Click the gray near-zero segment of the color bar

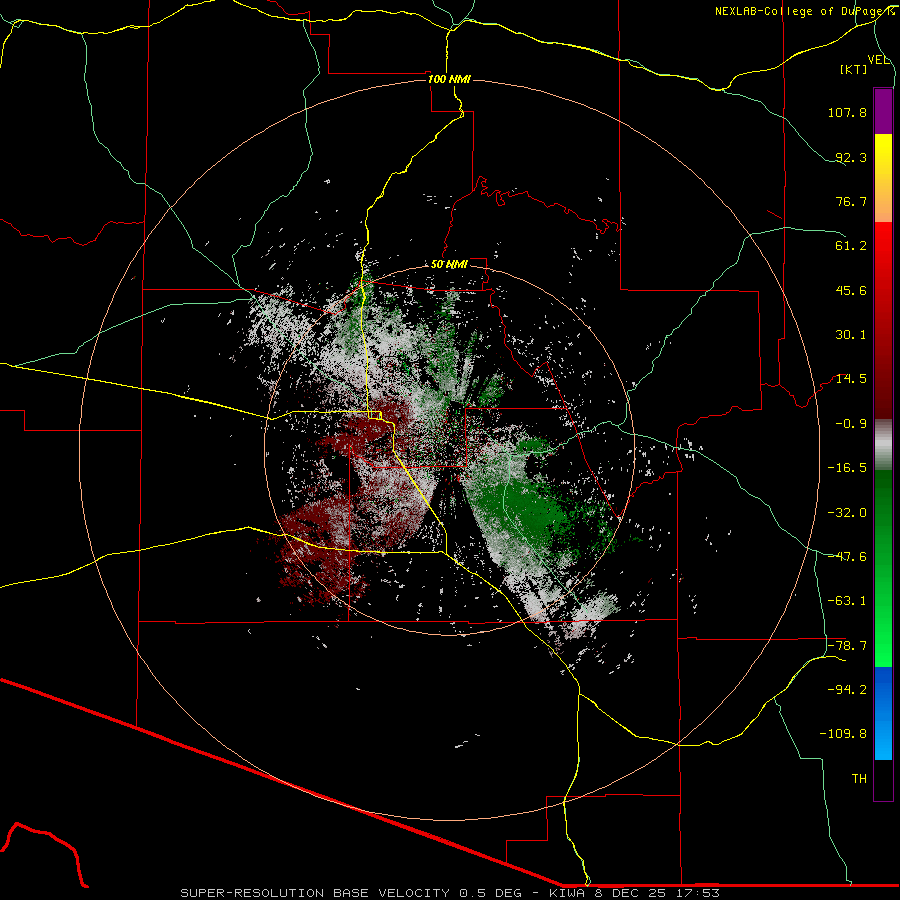click(883, 445)
